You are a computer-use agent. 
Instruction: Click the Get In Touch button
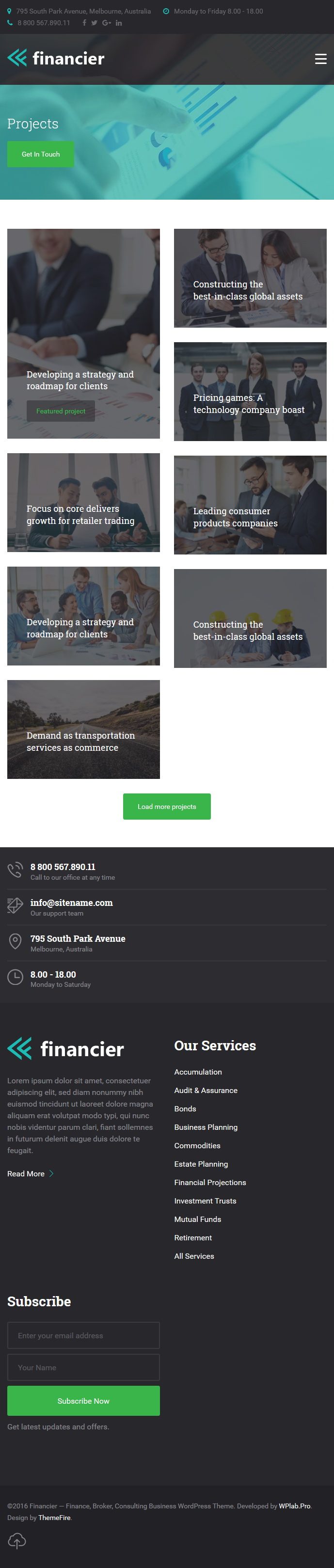(41, 155)
